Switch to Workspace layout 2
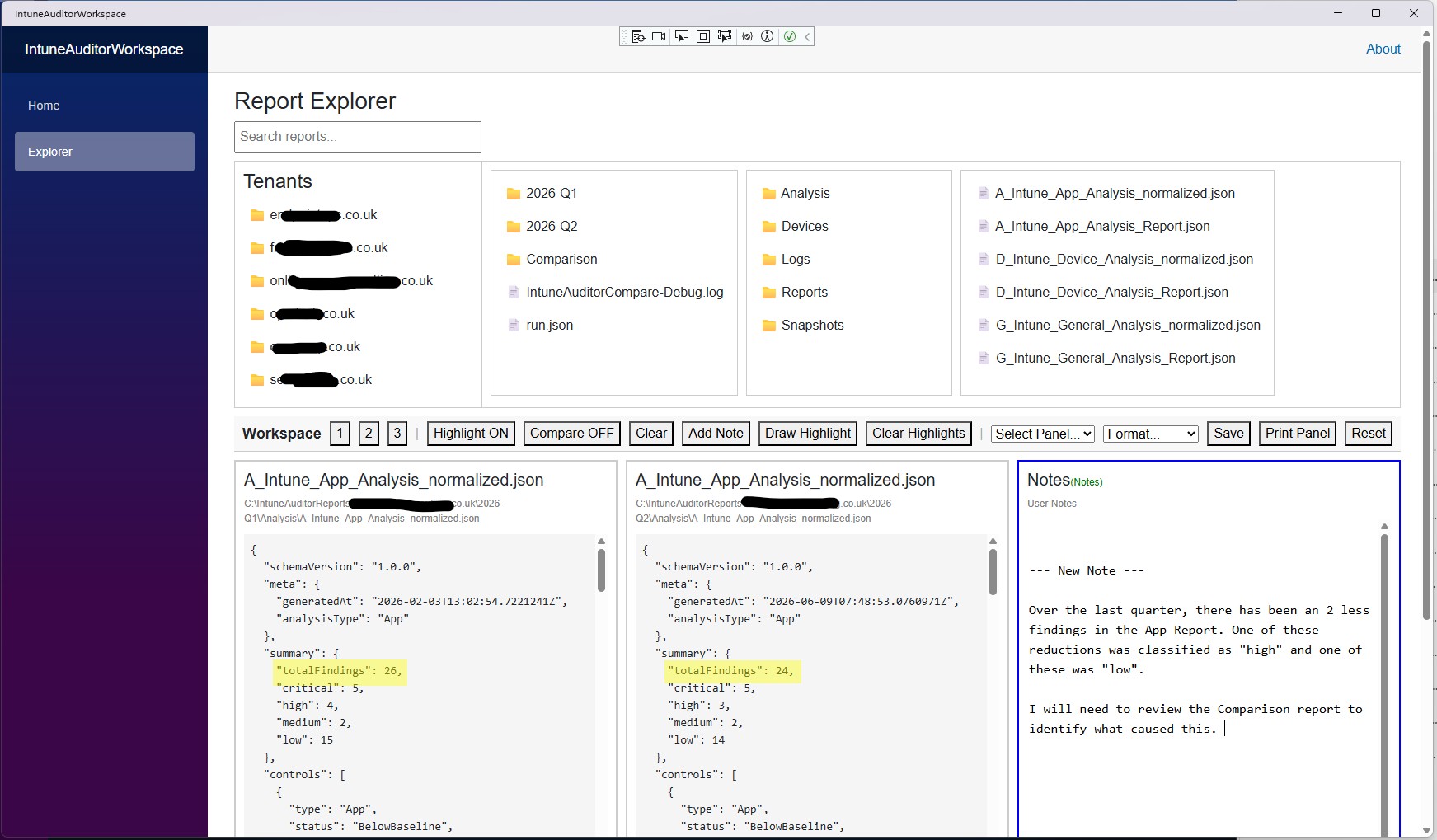This screenshot has height=840, width=1437. pos(369,434)
